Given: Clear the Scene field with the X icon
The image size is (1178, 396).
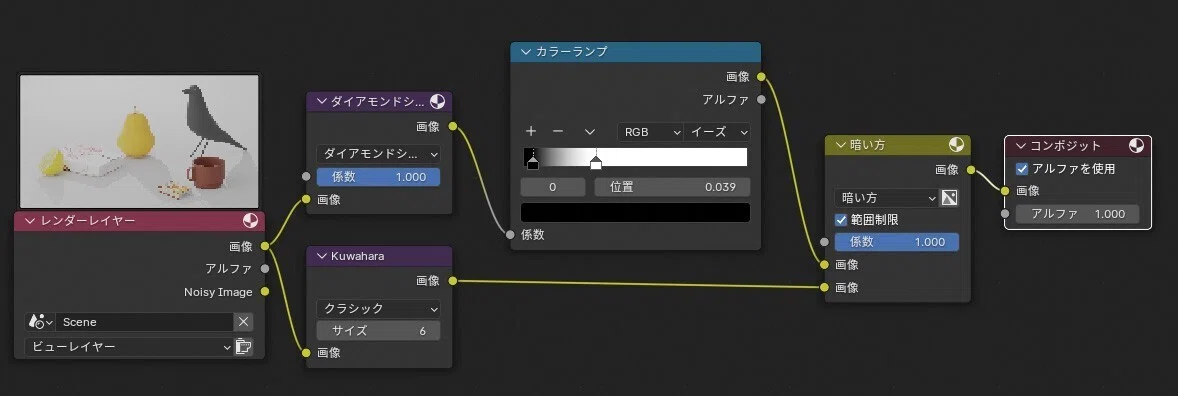Looking at the screenshot, I should click(x=243, y=322).
